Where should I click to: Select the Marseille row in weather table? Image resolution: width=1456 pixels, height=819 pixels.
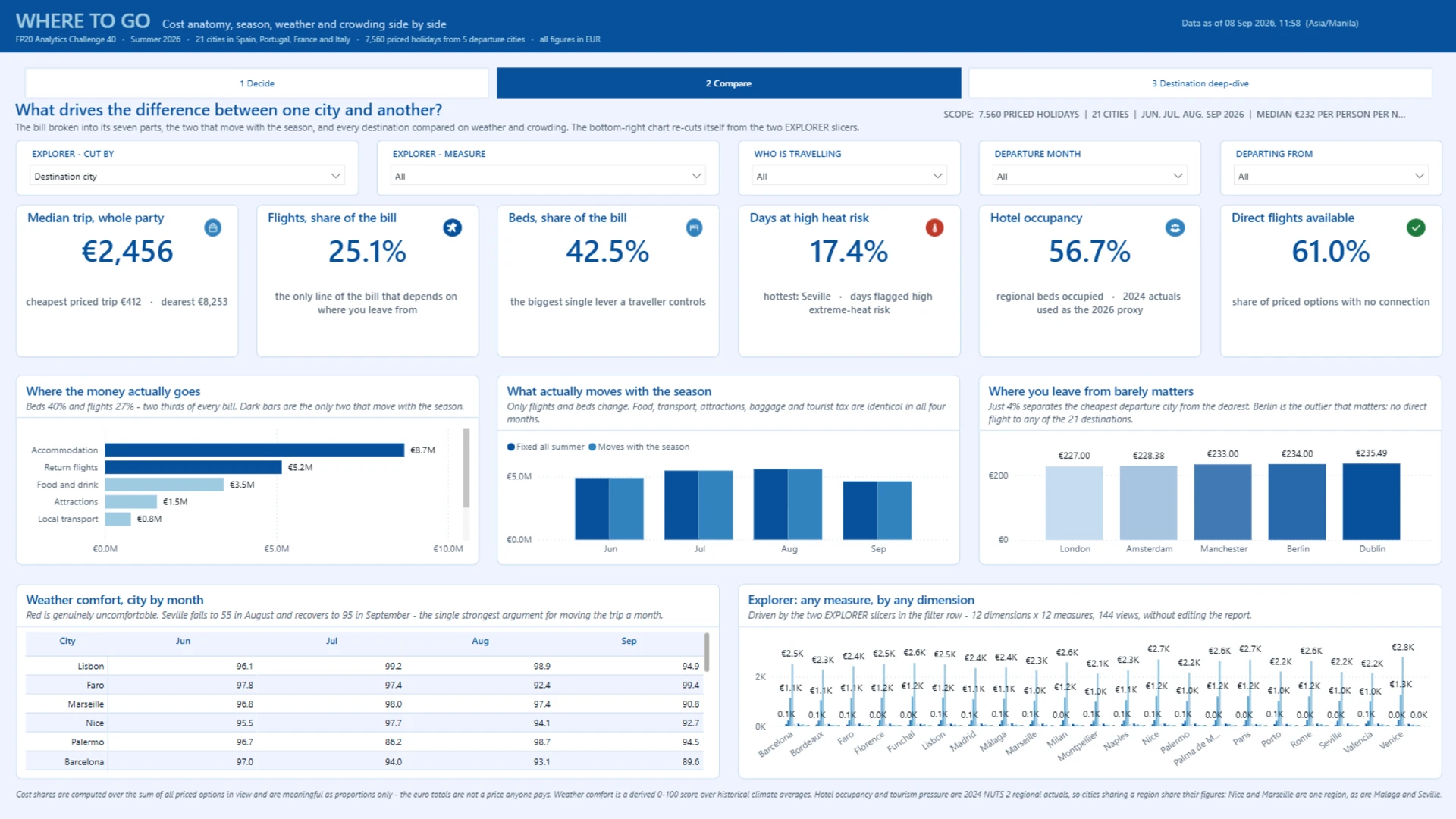click(365, 704)
